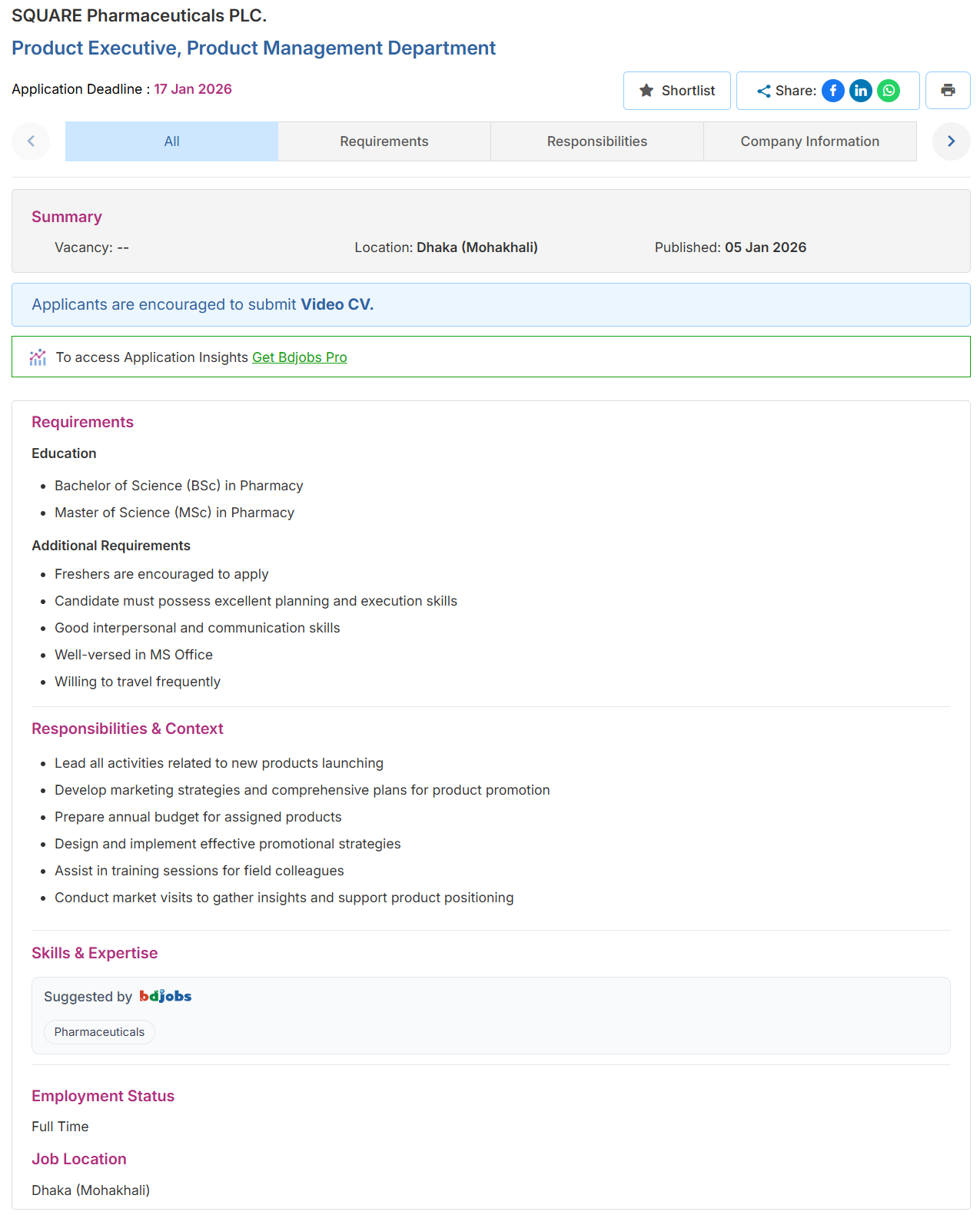Viewport: 980px width, 1215px height.
Task: Share job on Facebook icon
Action: (833, 91)
